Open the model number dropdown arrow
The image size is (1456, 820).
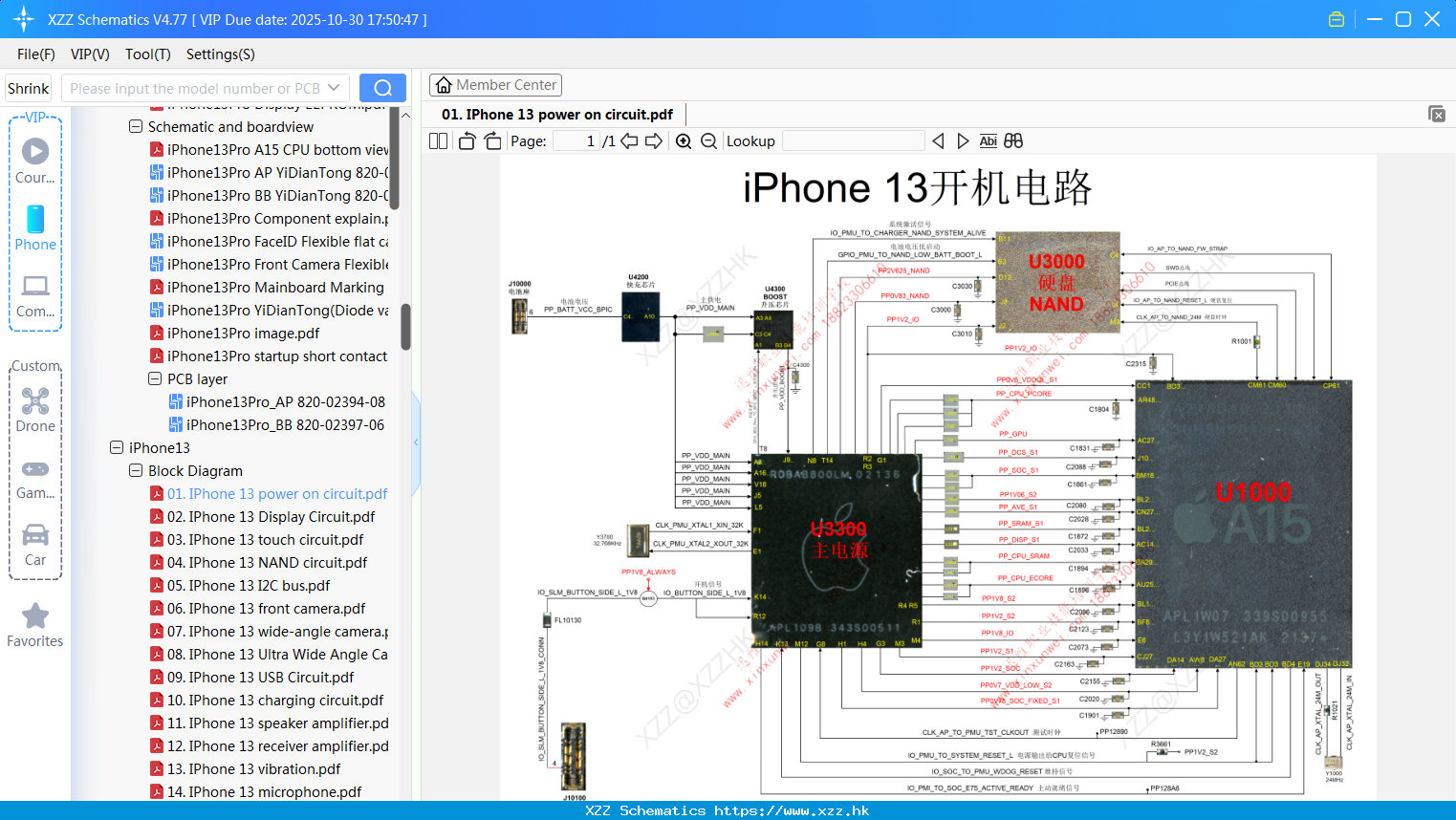(x=334, y=88)
